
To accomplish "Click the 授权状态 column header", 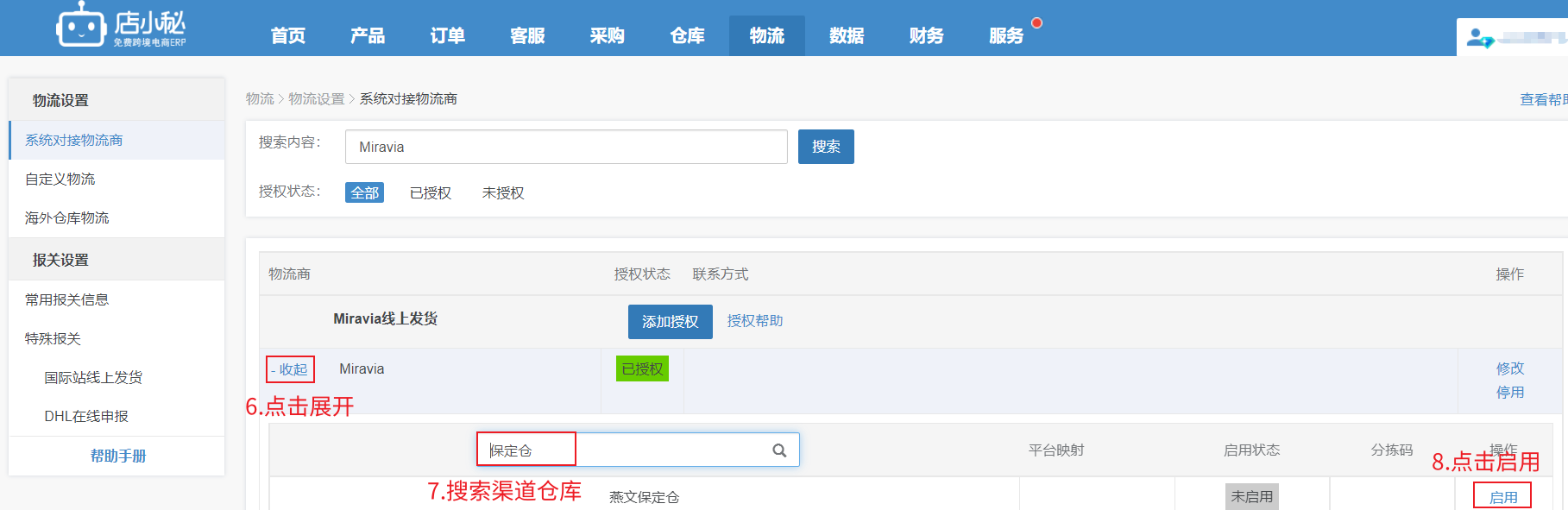I will click(x=642, y=274).
